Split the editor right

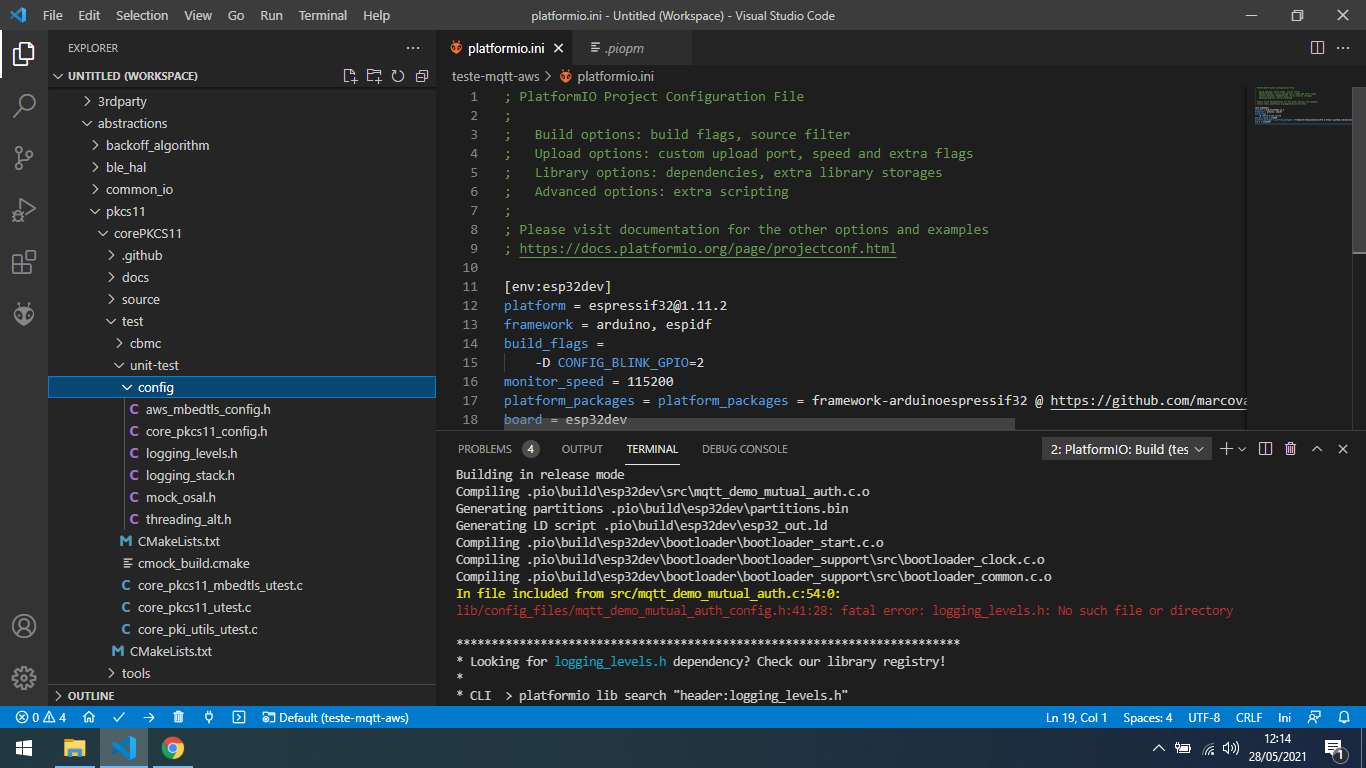[x=1317, y=48]
